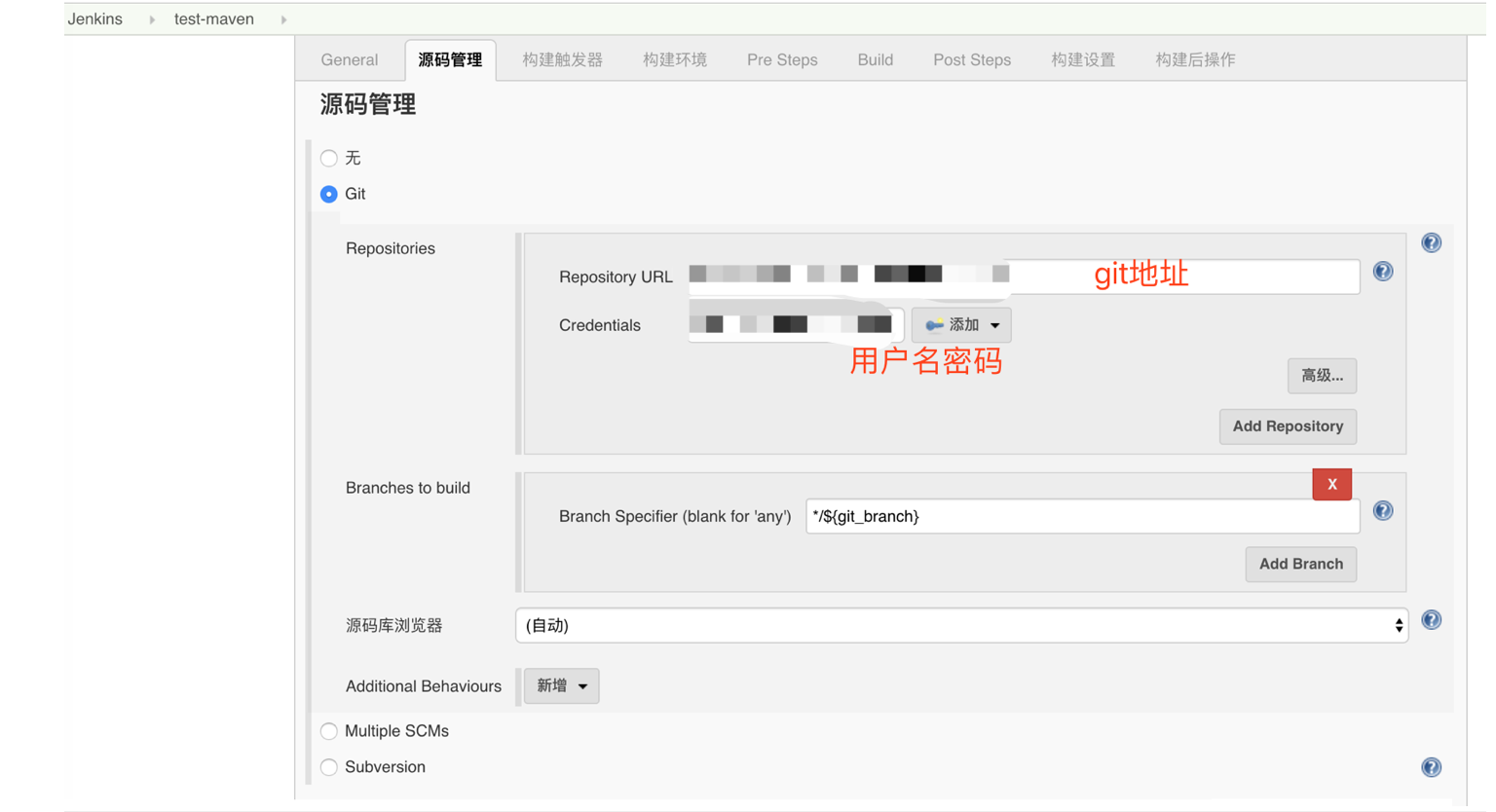Click the Add Branch button
This screenshot has height=812, width=1496.
[1300, 564]
